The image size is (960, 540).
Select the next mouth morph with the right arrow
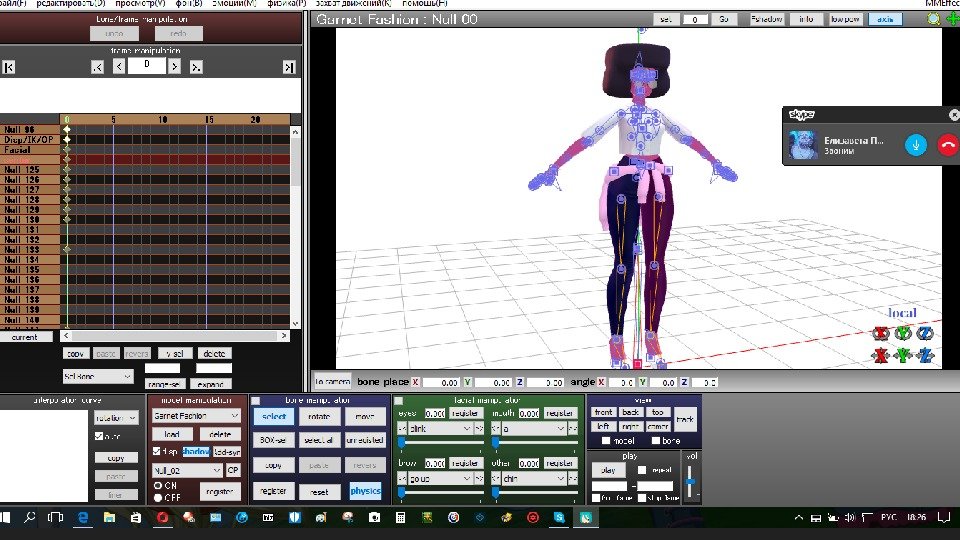[x=572, y=429]
